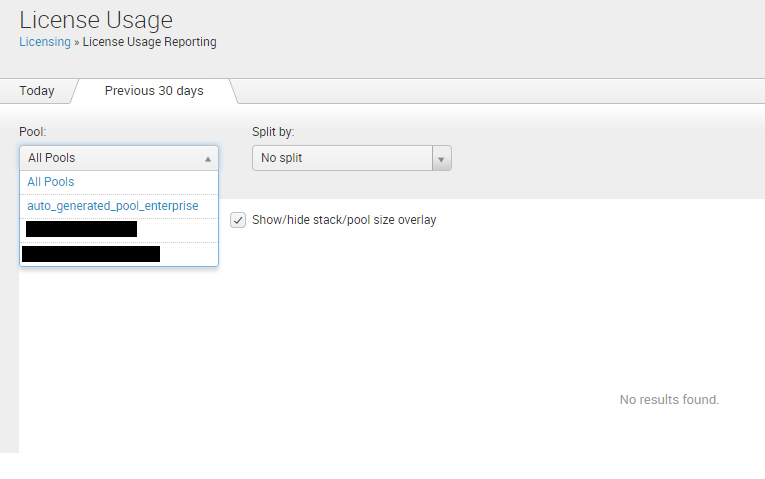Click the breadcrumb '»' separator
Viewport: 765px width, 479px height.
point(77,42)
